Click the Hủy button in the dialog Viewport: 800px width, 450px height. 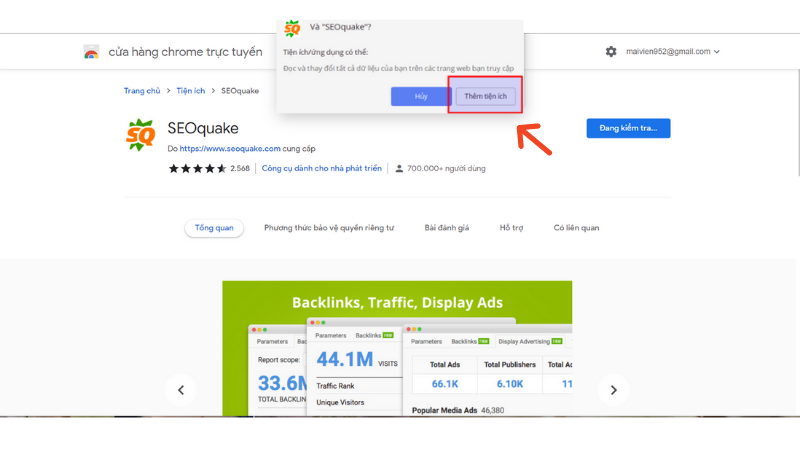pos(421,96)
